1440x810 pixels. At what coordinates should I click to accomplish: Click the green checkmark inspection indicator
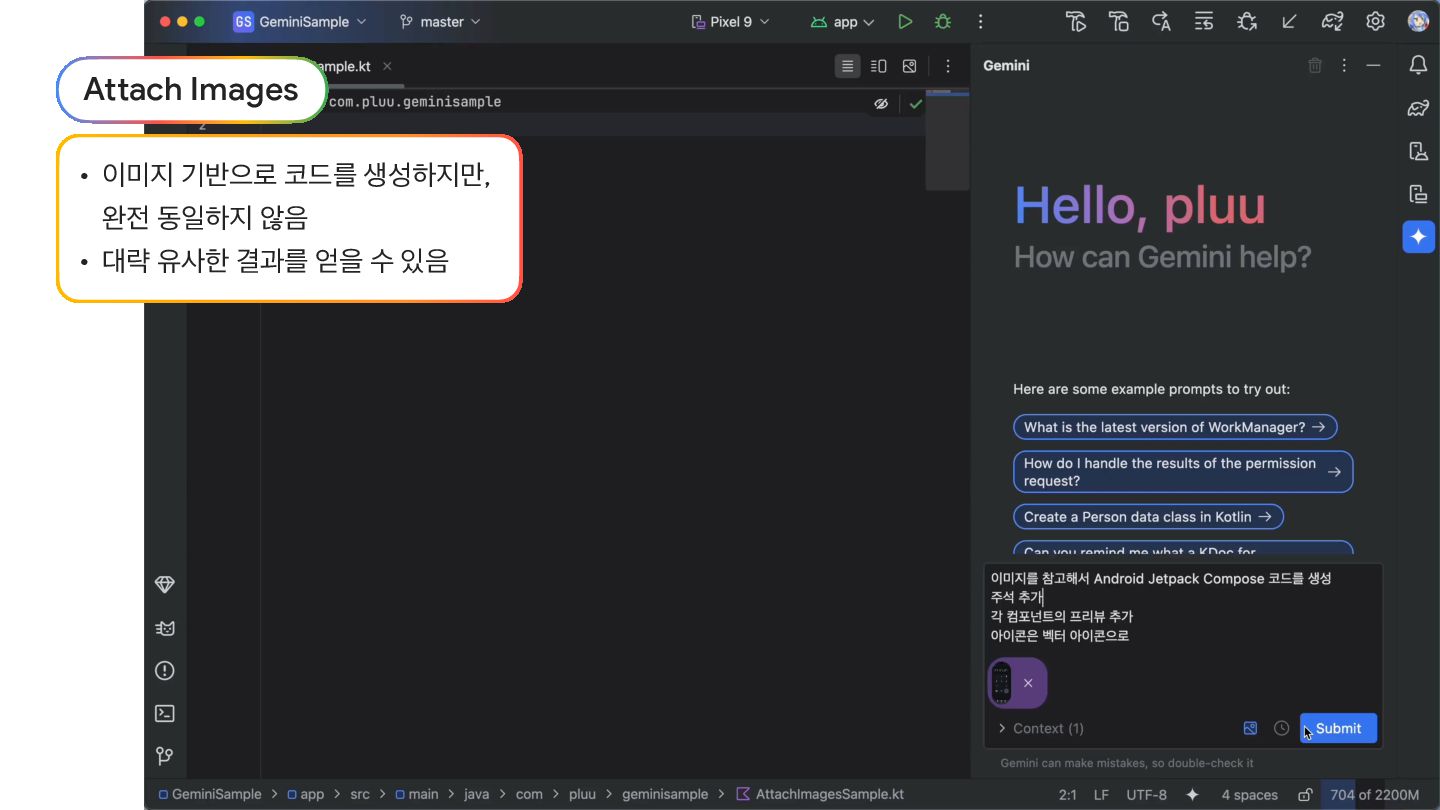915,103
